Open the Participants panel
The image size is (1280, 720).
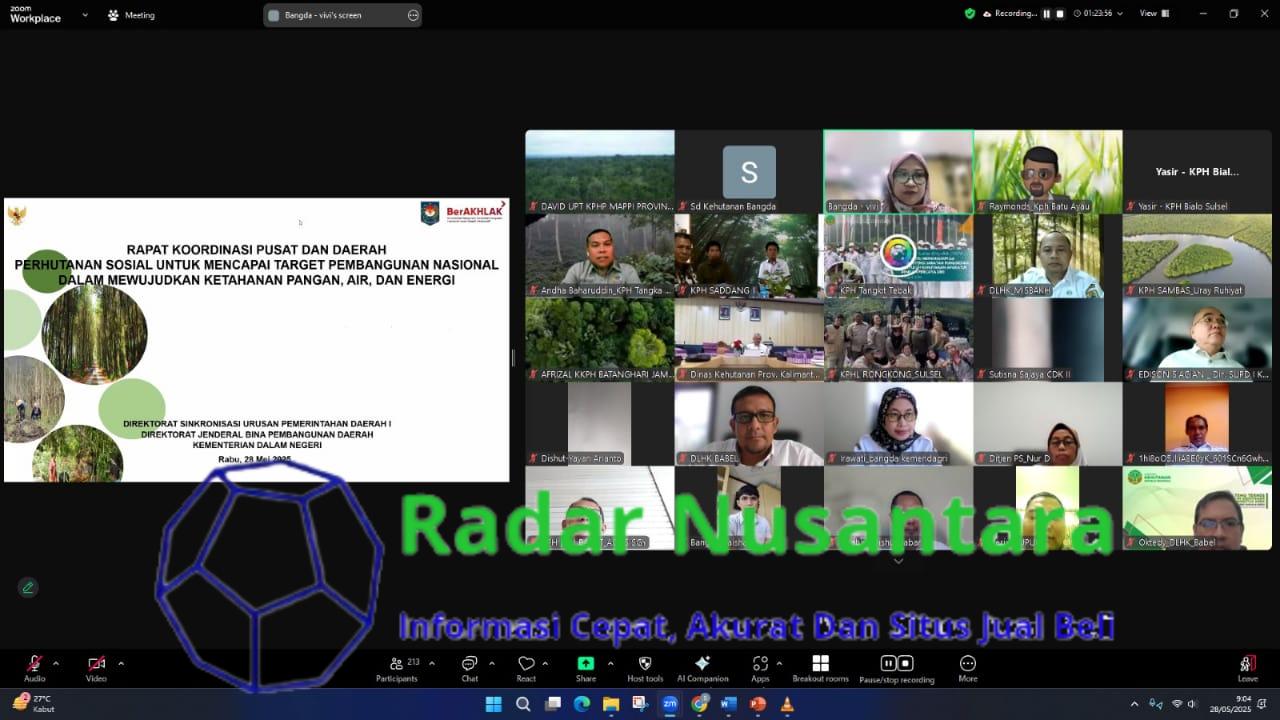[397, 666]
